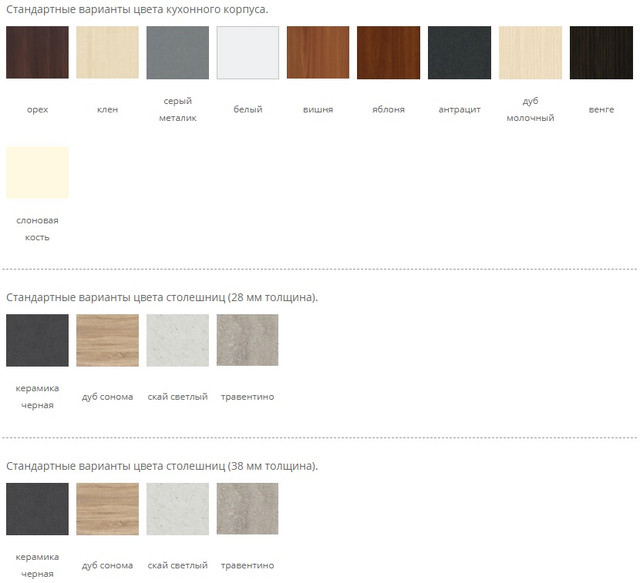
Task: Select the венге cabinet color swatch
Action: pos(601,52)
